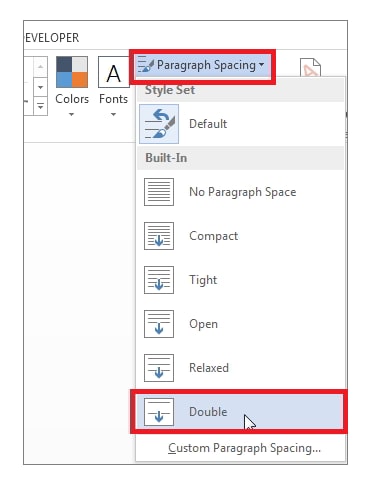Click the Default style set icon
This screenshot has width=365, height=489.
coord(159,124)
